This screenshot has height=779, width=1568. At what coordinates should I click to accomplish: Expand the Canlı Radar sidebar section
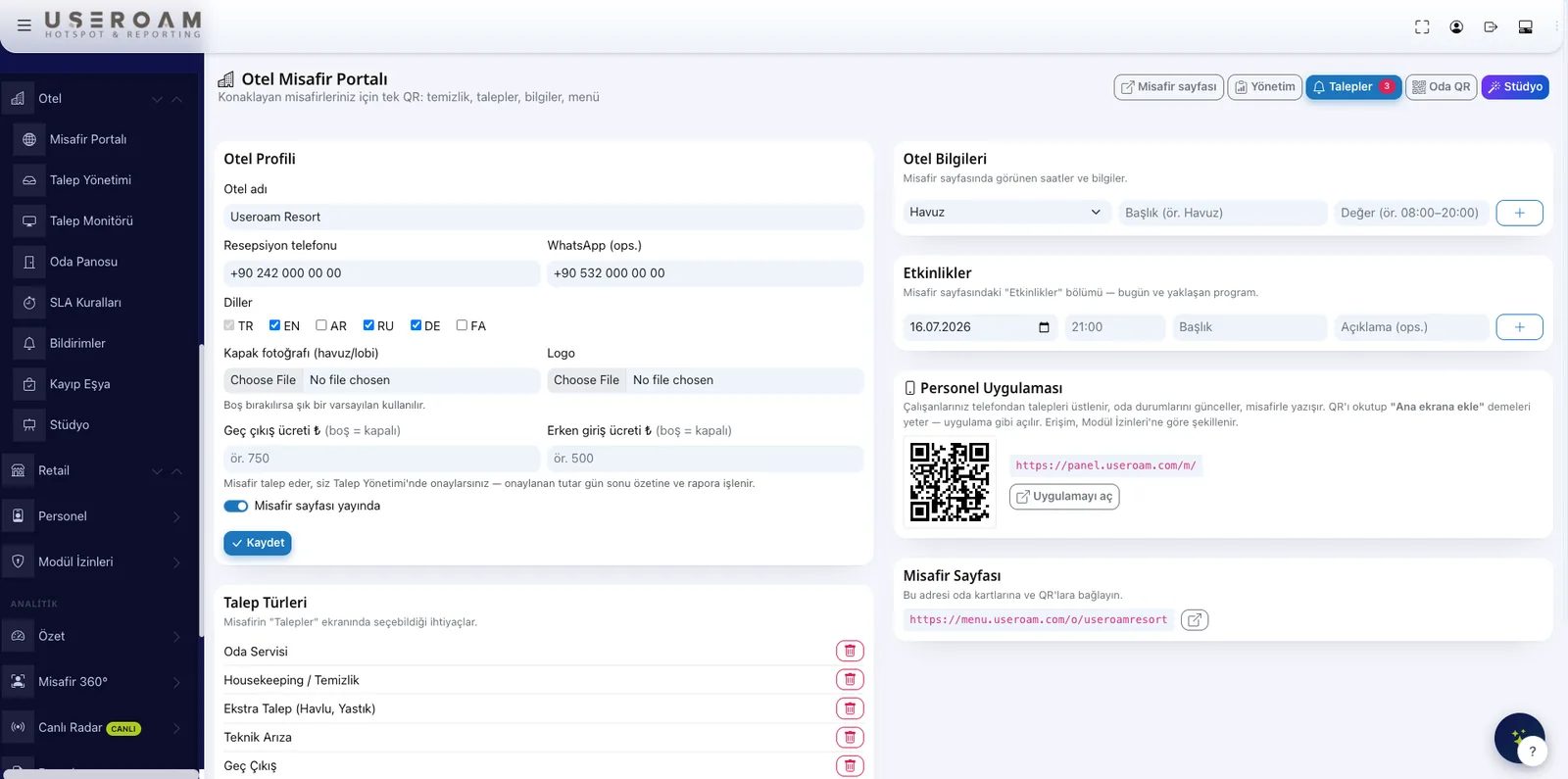pyautogui.click(x=176, y=728)
